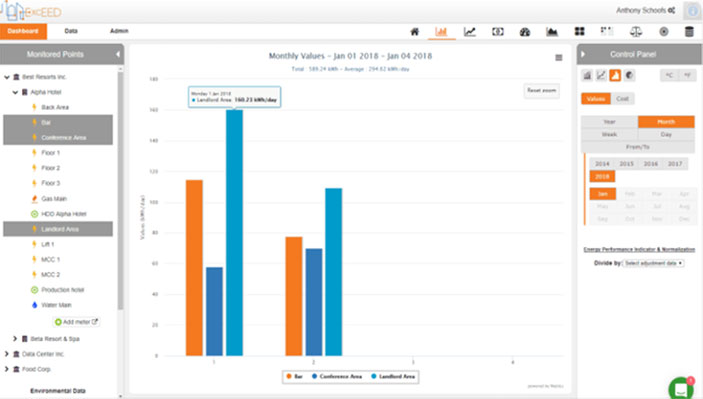Image resolution: width=703 pixels, height=399 pixels.
Task: Click the tallest Landlord Area bar on day 1
Action: 234,233
